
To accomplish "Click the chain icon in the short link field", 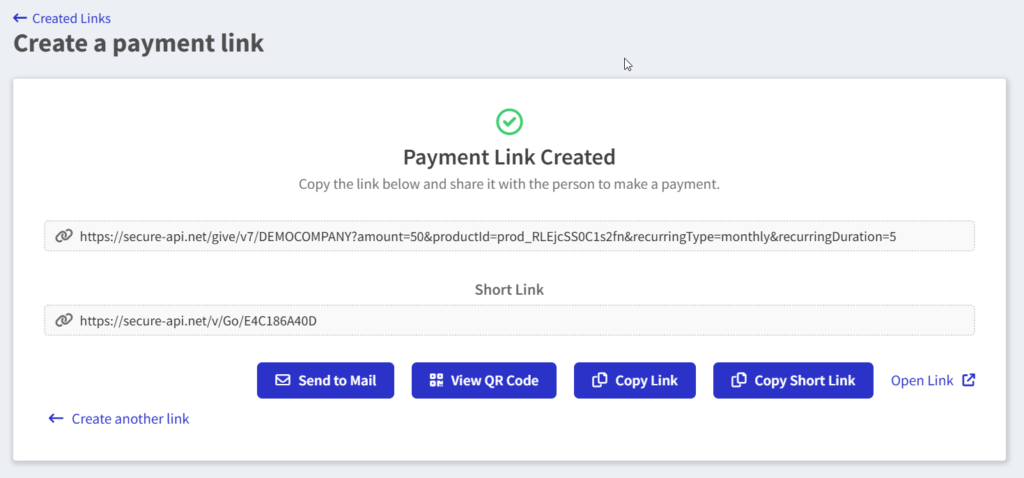I will [63, 320].
